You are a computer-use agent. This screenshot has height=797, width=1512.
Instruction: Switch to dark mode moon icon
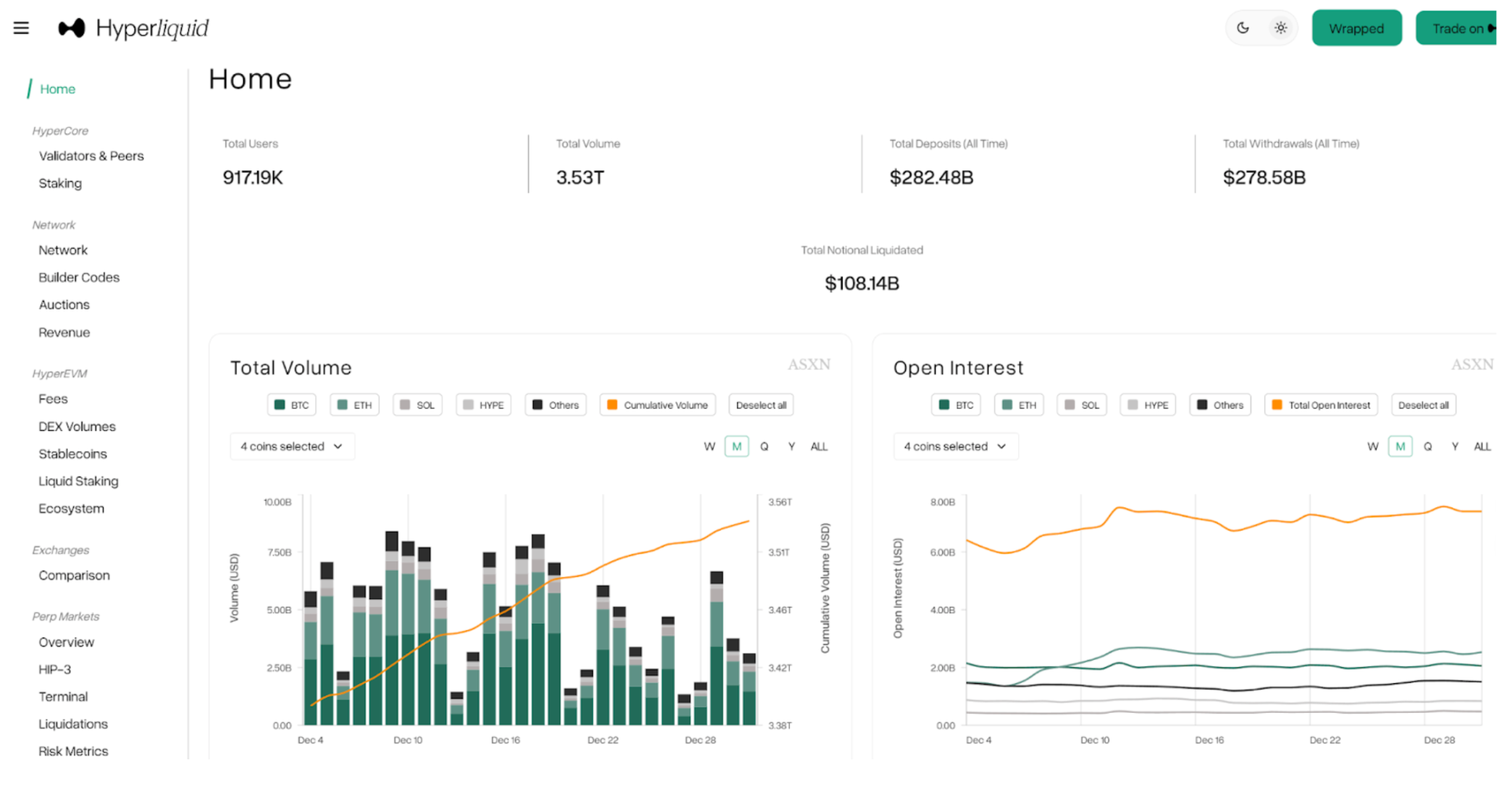pos(1243,28)
